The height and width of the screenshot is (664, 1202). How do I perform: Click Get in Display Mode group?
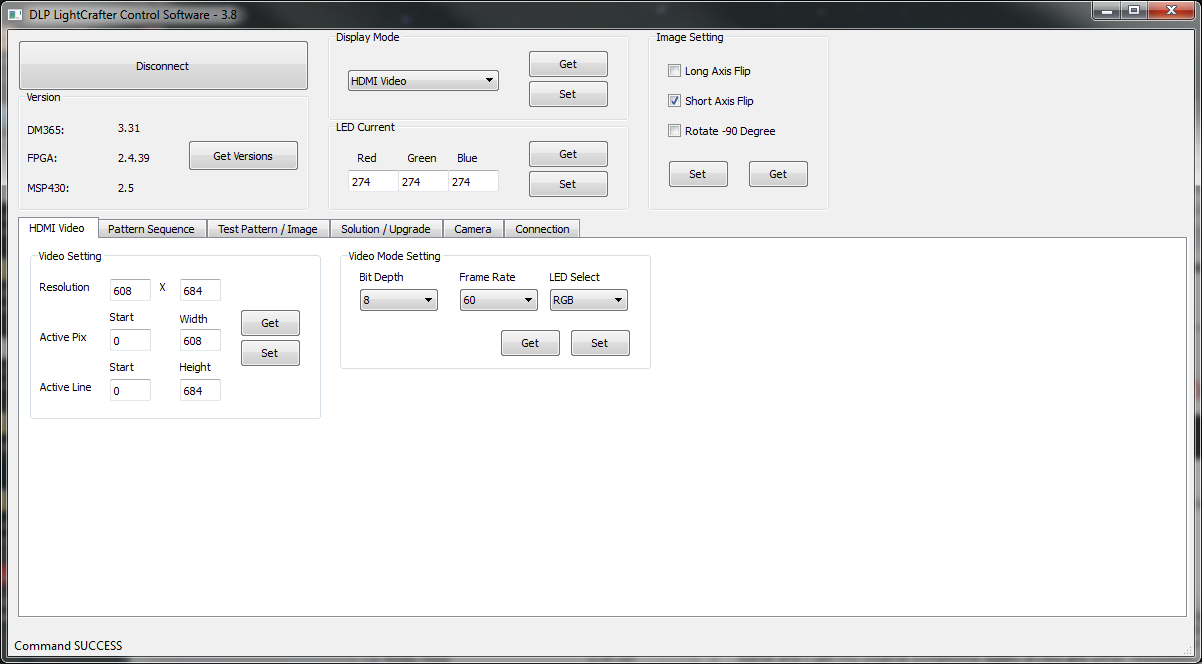tap(568, 64)
